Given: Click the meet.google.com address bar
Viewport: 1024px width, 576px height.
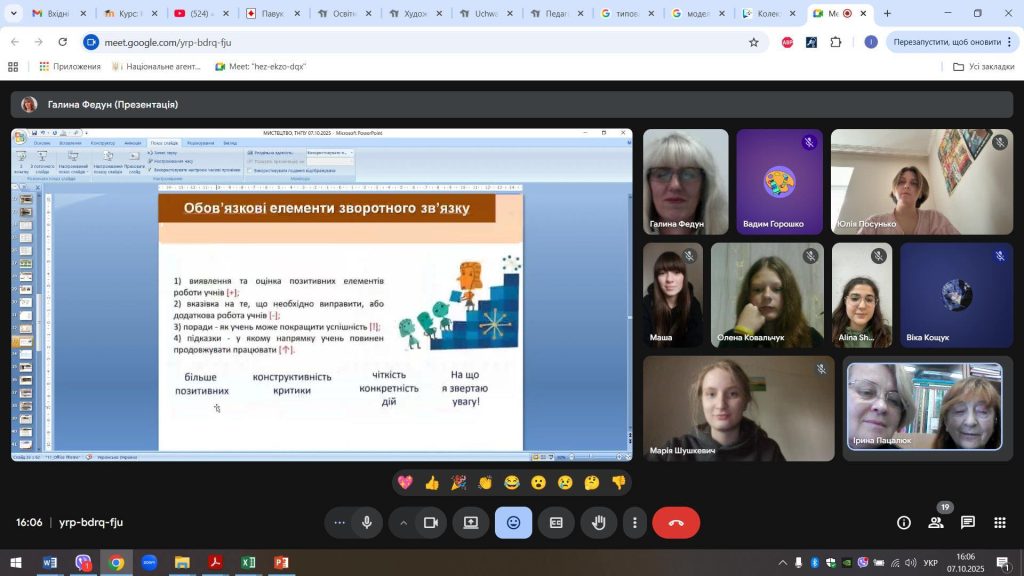Looking at the screenshot, I should [400, 42].
